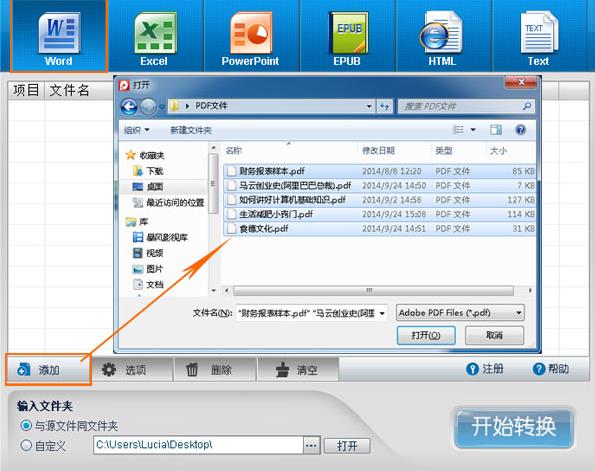The height and width of the screenshot is (471, 595).
Task: Open 文档 library in sidebar
Action: 148,284
